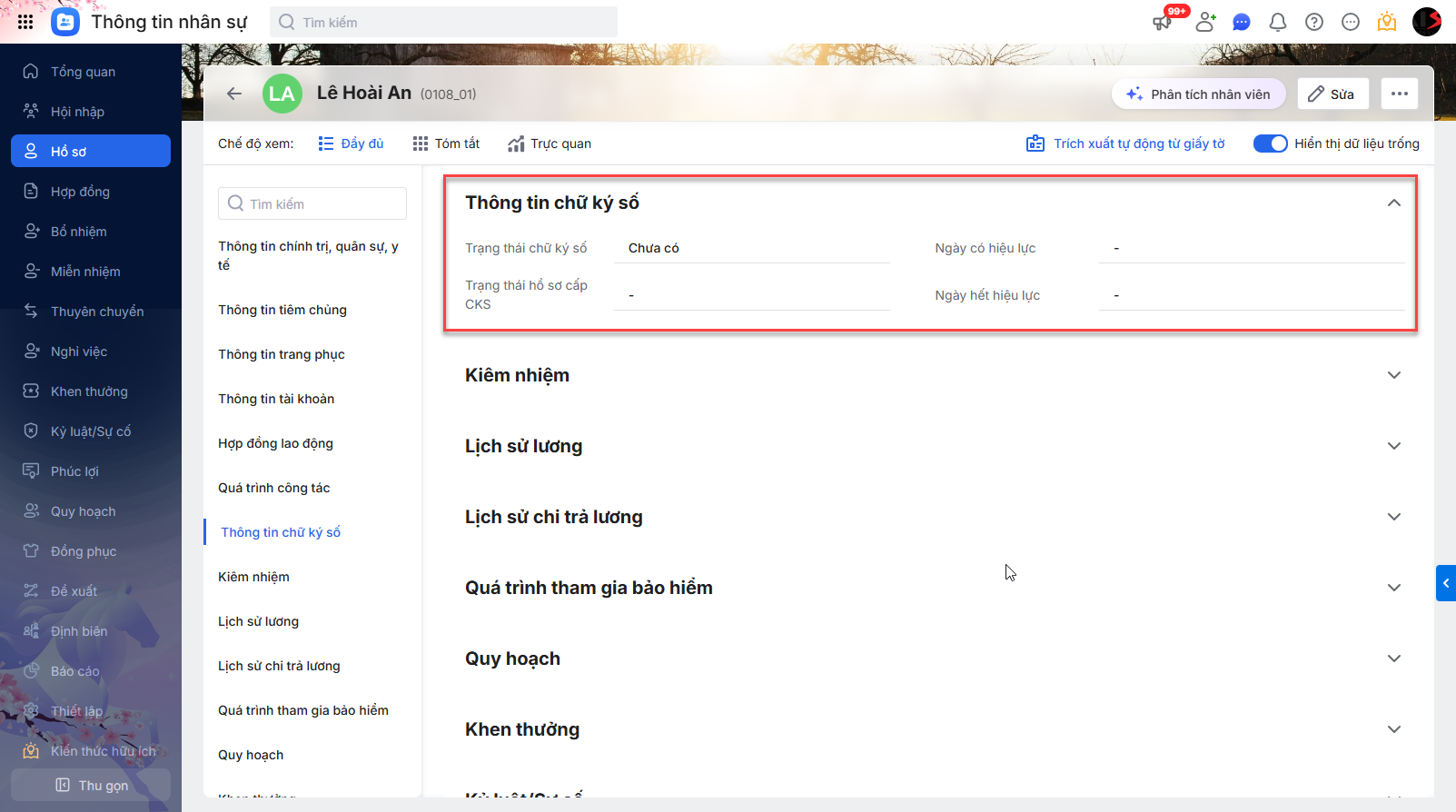Open the chat messages icon

tap(1242, 22)
